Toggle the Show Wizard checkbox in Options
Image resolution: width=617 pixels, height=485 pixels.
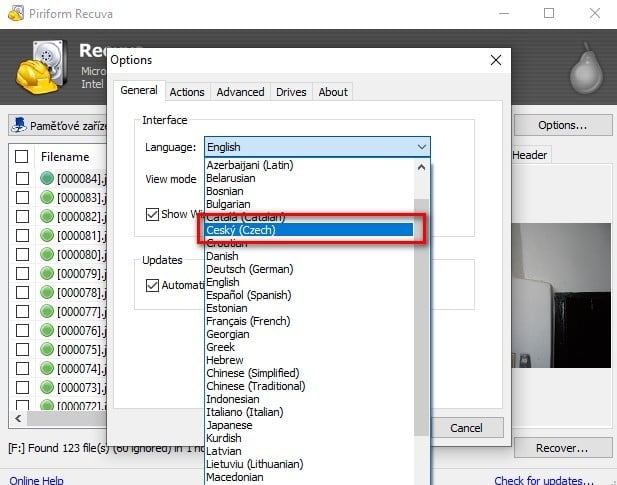[x=152, y=214]
